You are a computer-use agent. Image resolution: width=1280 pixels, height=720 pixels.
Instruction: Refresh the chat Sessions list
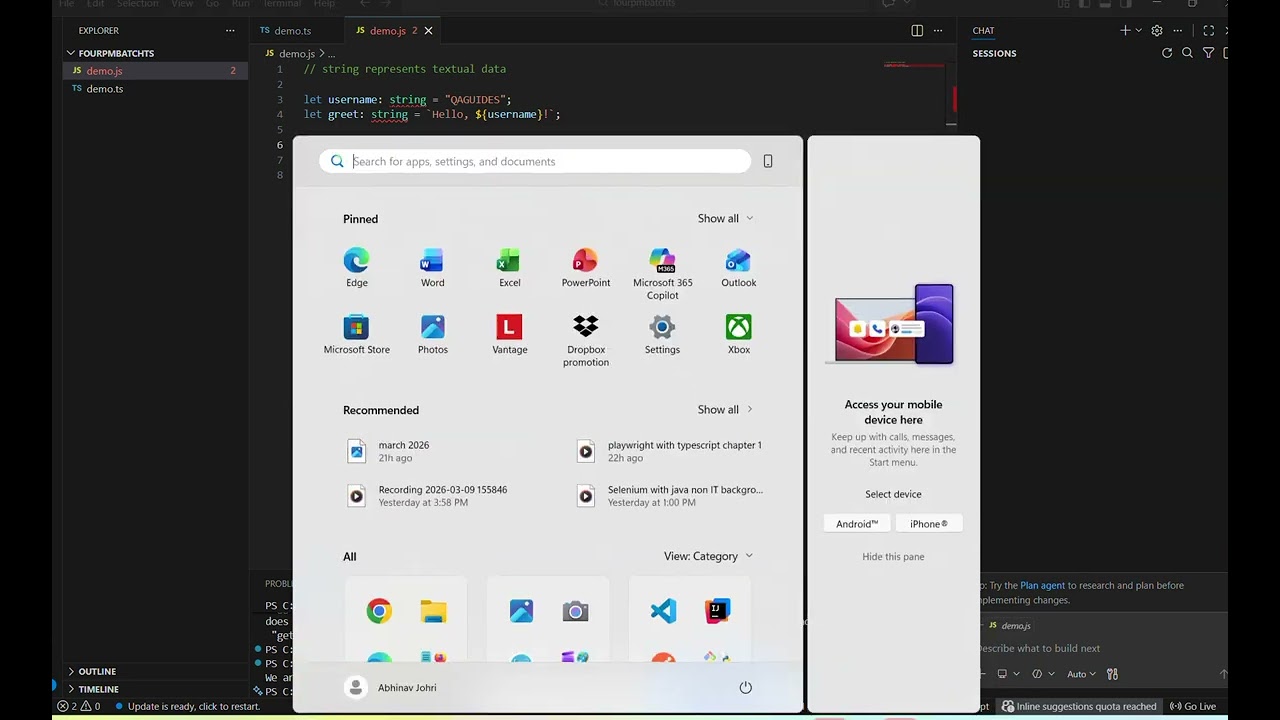coord(1167,53)
